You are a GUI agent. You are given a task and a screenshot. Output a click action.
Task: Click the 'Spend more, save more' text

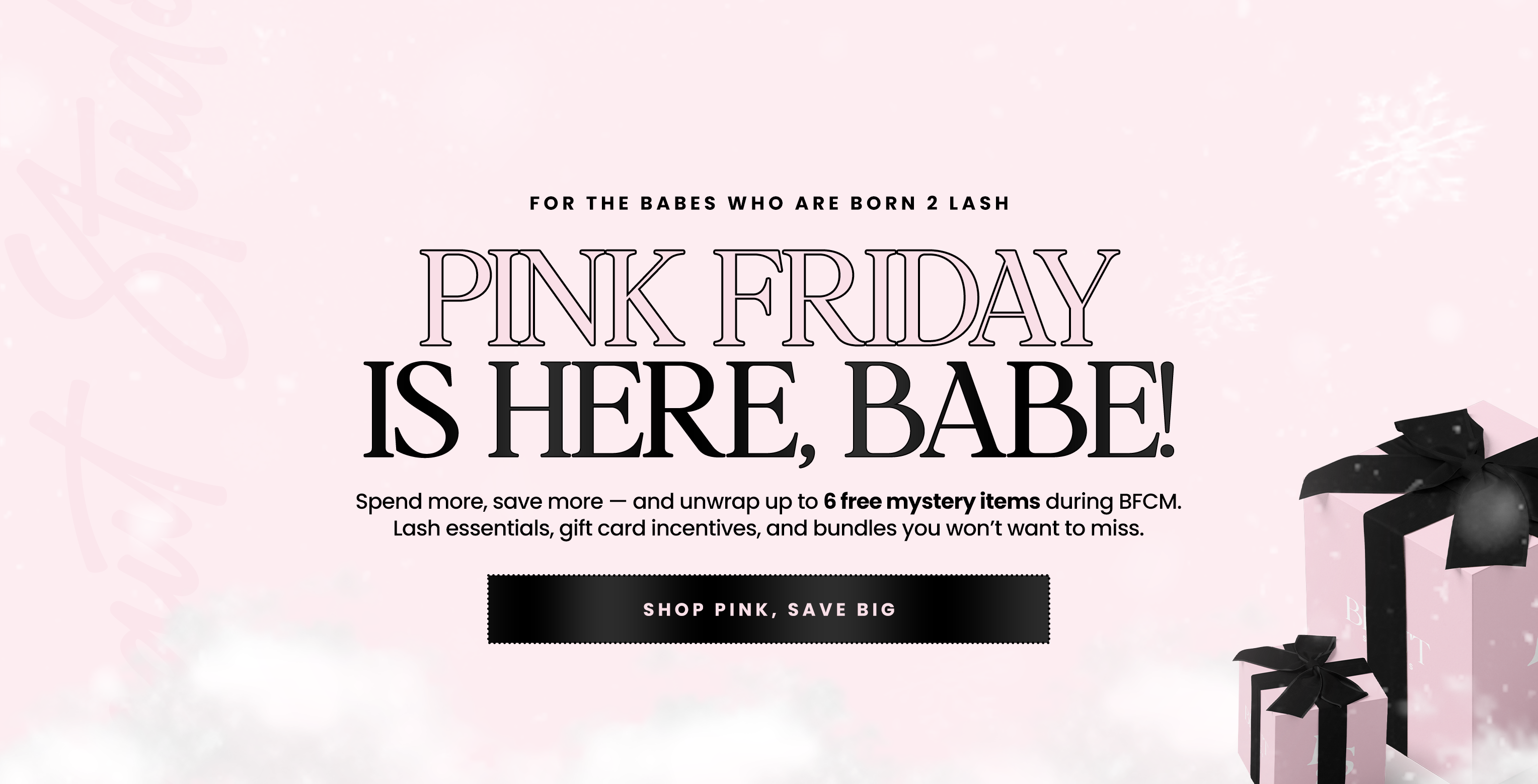(x=479, y=502)
